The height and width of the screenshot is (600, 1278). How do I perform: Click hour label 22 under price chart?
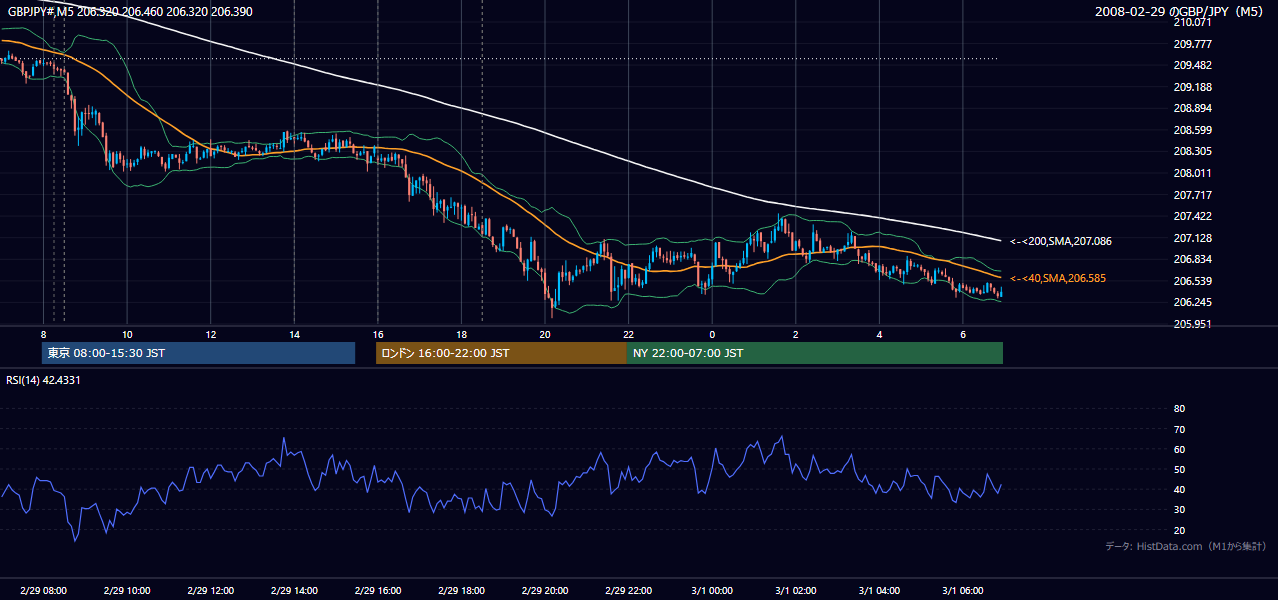[628, 334]
